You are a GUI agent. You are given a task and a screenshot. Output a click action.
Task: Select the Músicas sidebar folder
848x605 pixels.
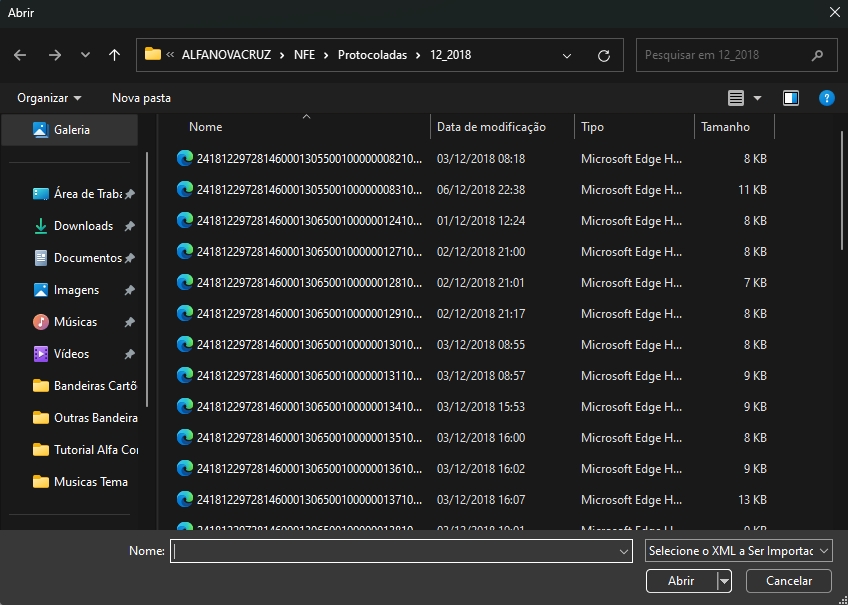(75, 322)
